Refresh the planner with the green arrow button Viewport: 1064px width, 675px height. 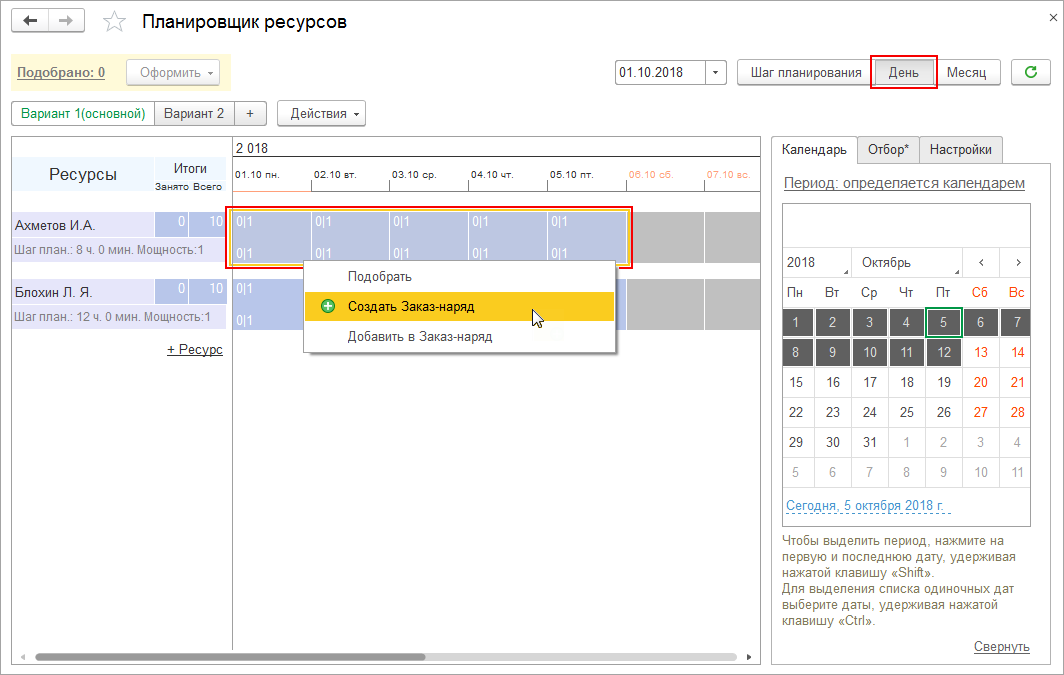click(x=1030, y=72)
